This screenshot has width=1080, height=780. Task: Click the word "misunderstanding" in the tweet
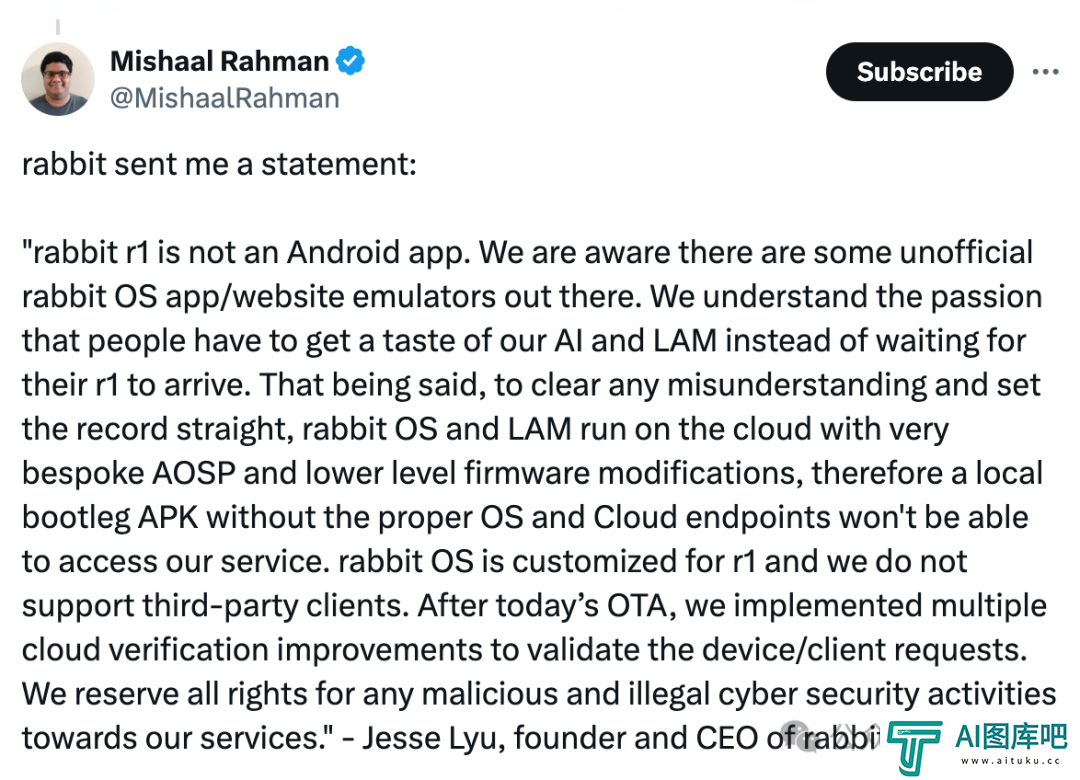tap(797, 384)
